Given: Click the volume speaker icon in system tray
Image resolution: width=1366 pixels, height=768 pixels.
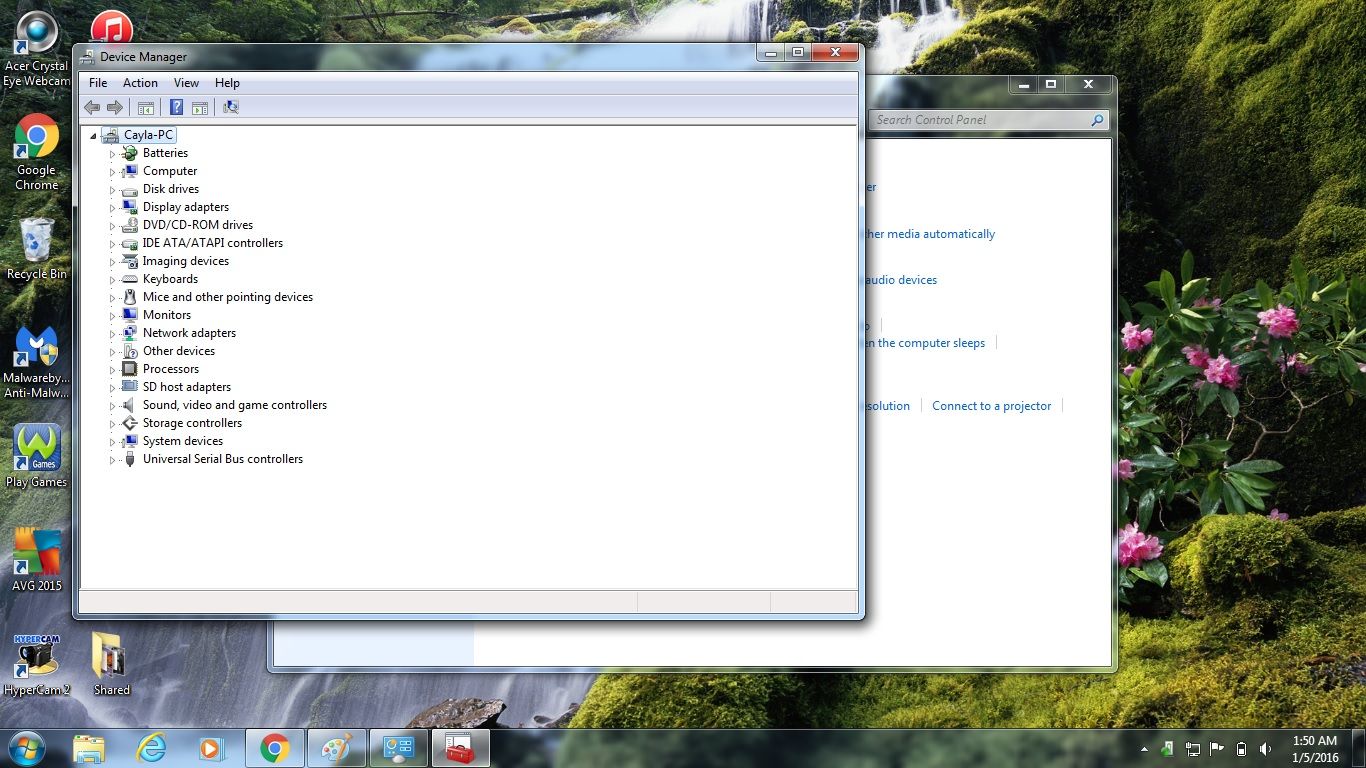Looking at the screenshot, I should [1266, 748].
